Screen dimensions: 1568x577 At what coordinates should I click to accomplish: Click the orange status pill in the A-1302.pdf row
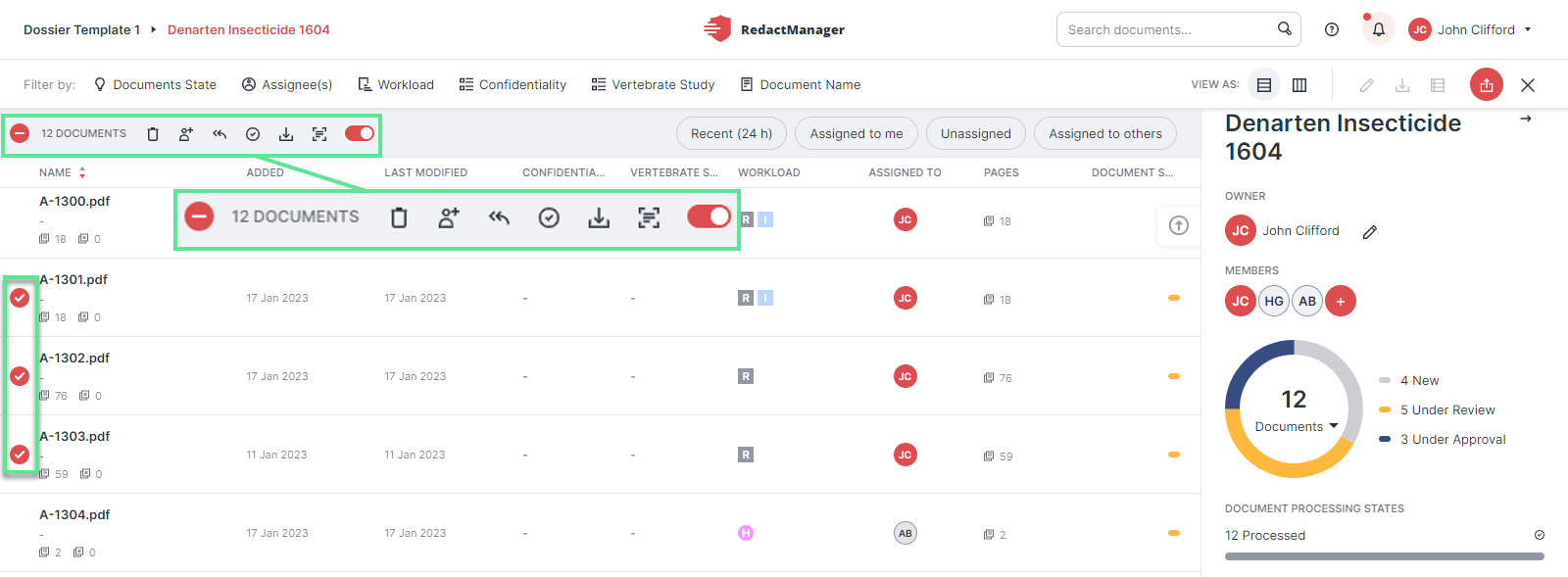pos(1174,376)
